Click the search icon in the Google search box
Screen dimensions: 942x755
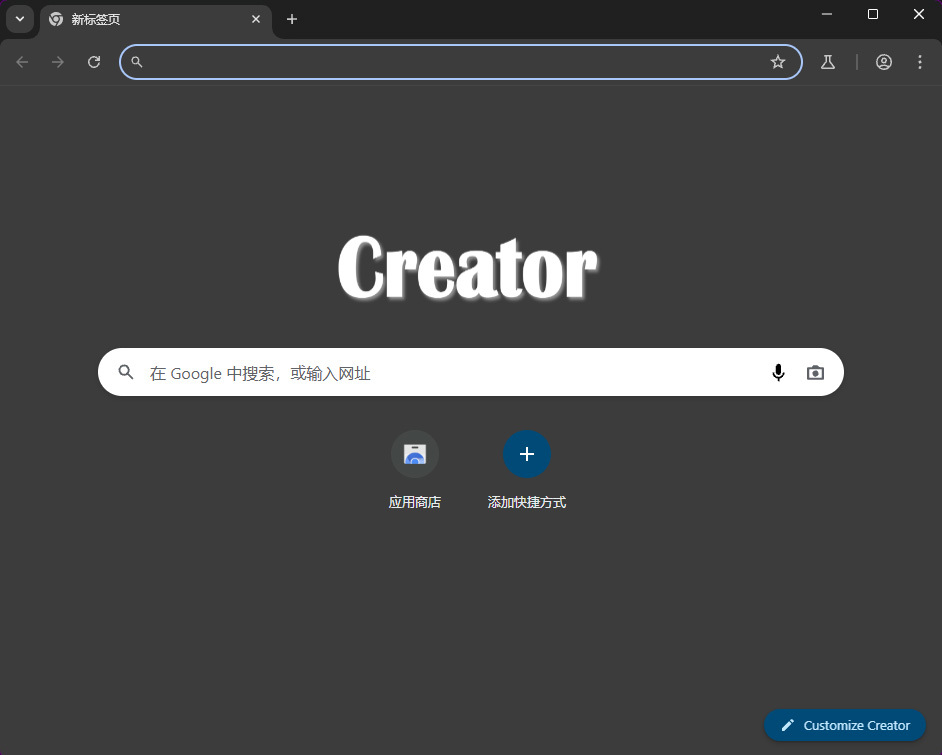coord(126,372)
